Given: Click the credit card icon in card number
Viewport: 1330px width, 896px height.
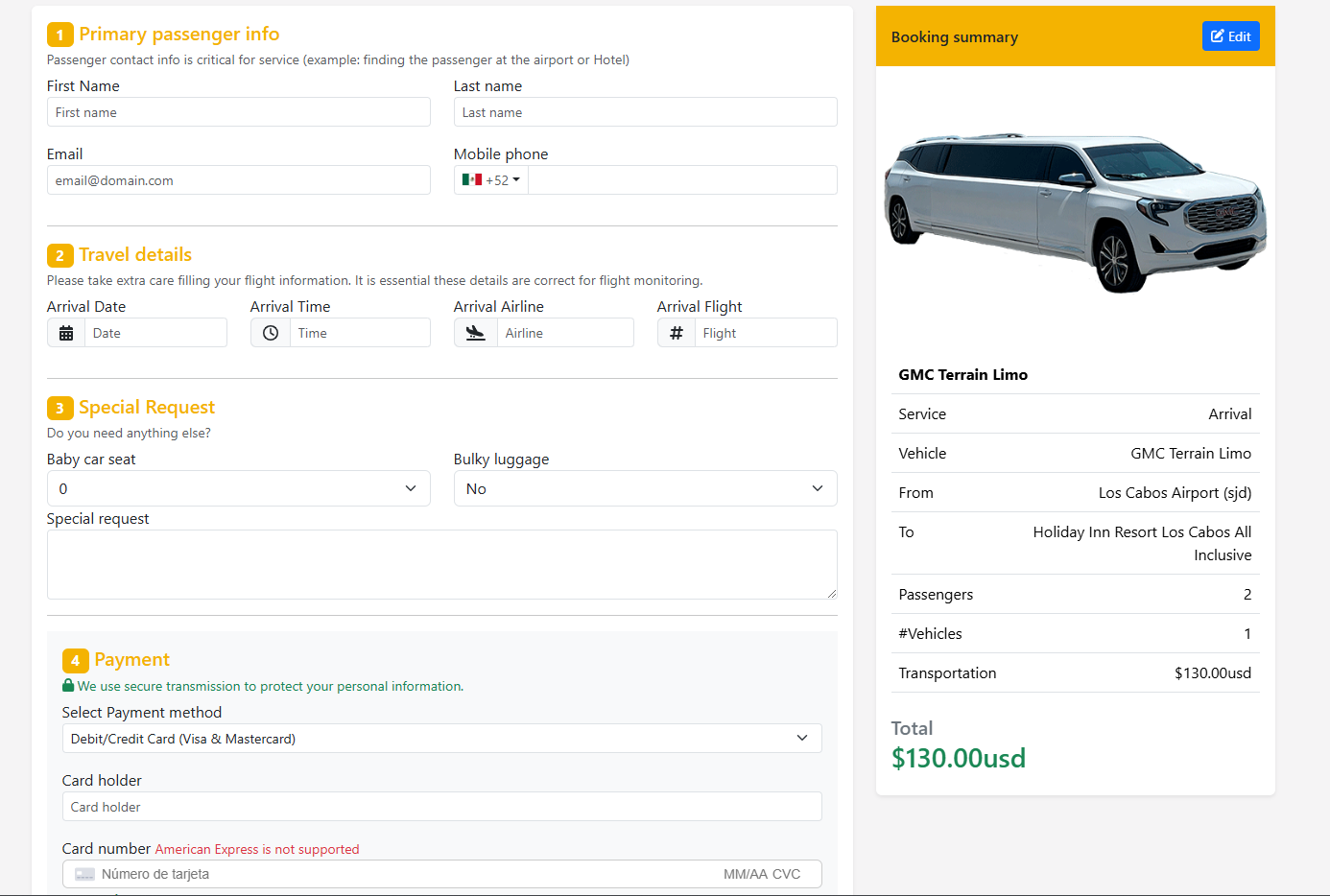Looking at the screenshot, I should [84, 874].
